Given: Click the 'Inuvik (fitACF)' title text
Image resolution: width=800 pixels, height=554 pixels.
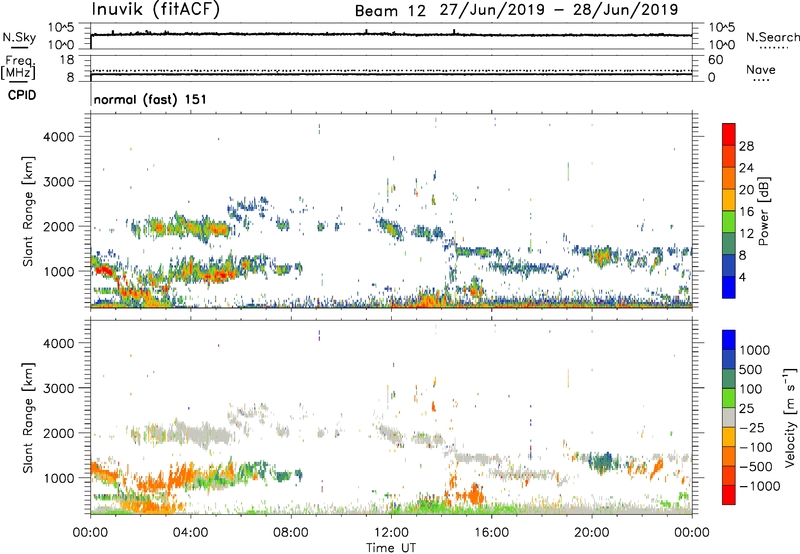Looking at the screenshot, I should click(x=156, y=10).
